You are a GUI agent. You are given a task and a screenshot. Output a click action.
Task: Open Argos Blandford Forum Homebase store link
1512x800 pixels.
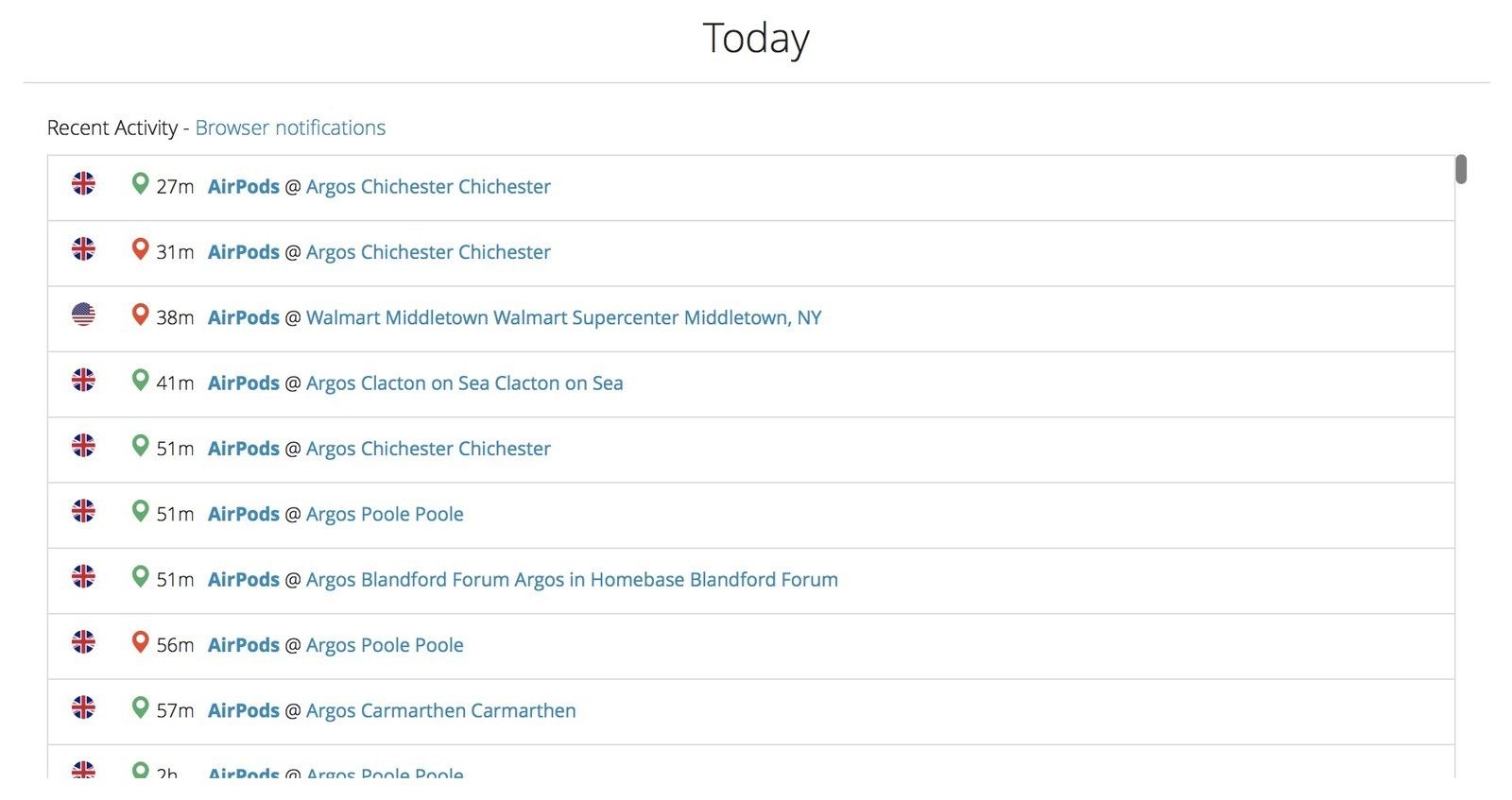coord(572,580)
